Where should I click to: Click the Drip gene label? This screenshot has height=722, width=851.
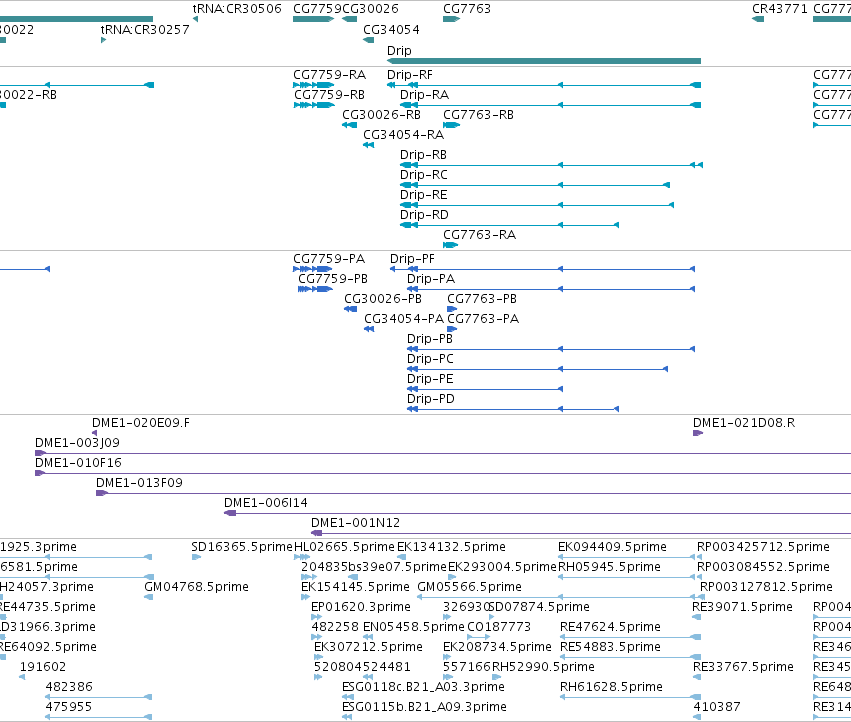click(399, 50)
